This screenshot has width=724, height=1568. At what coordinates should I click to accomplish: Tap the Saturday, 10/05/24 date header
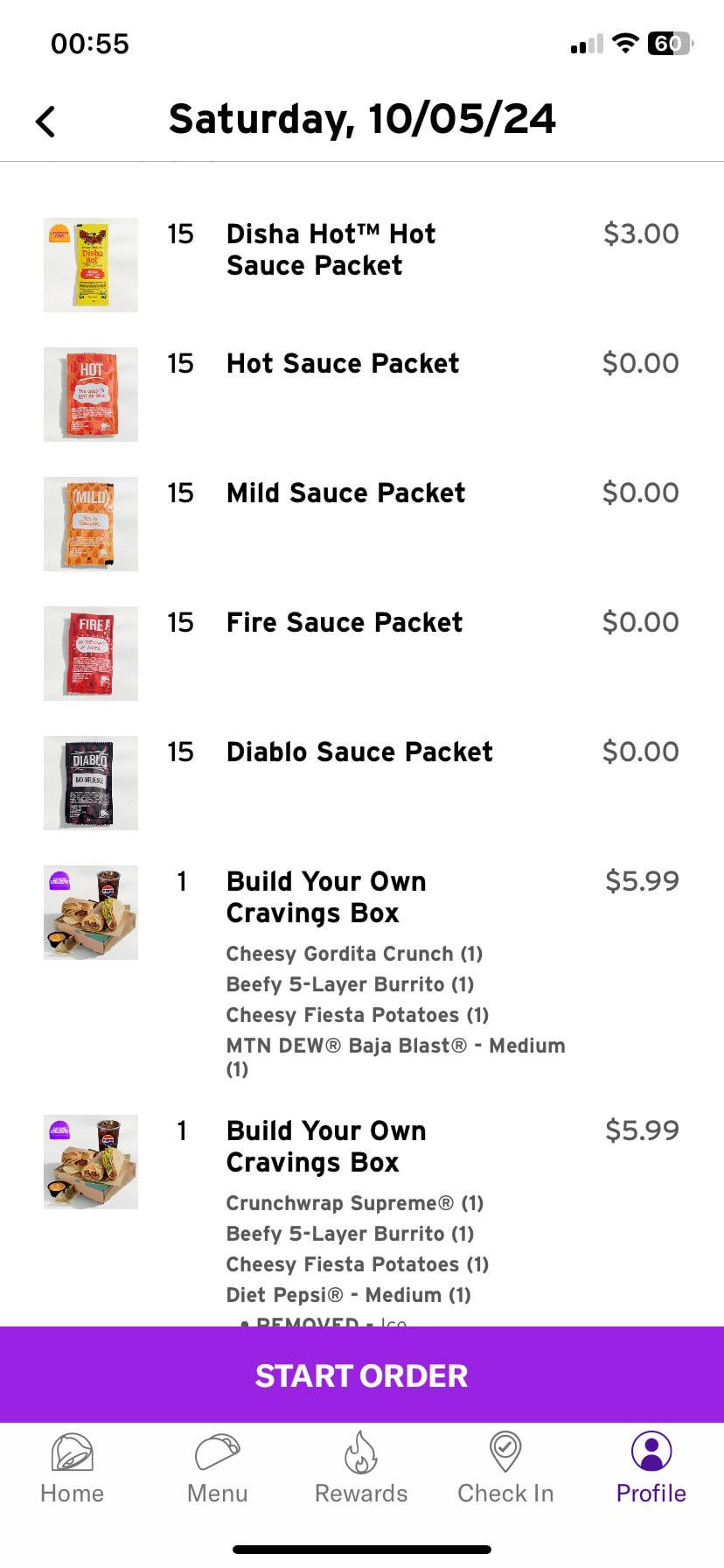pyautogui.click(x=362, y=119)
